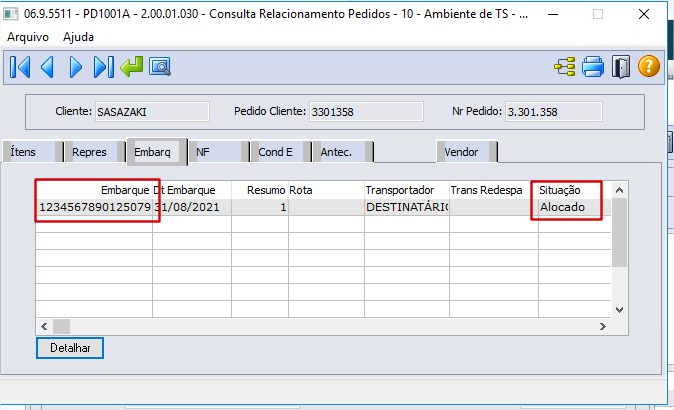Screen dimensions: 674x410
Task: Click the Resumo column header
Action: pos(260,190)
